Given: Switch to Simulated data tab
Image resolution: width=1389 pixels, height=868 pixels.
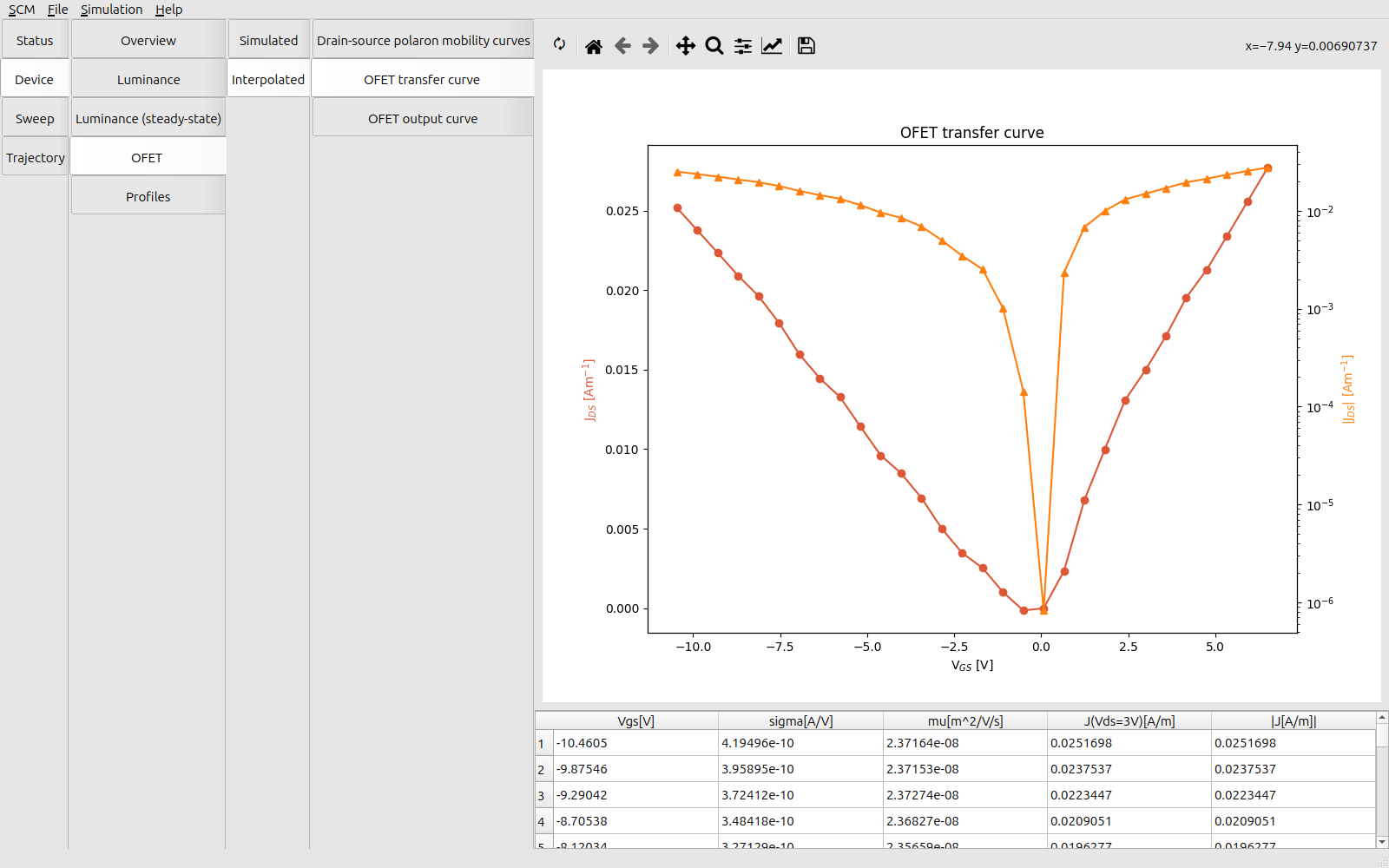Looking at the screenshot, I should pyautogui.click(x=268, y=41).
